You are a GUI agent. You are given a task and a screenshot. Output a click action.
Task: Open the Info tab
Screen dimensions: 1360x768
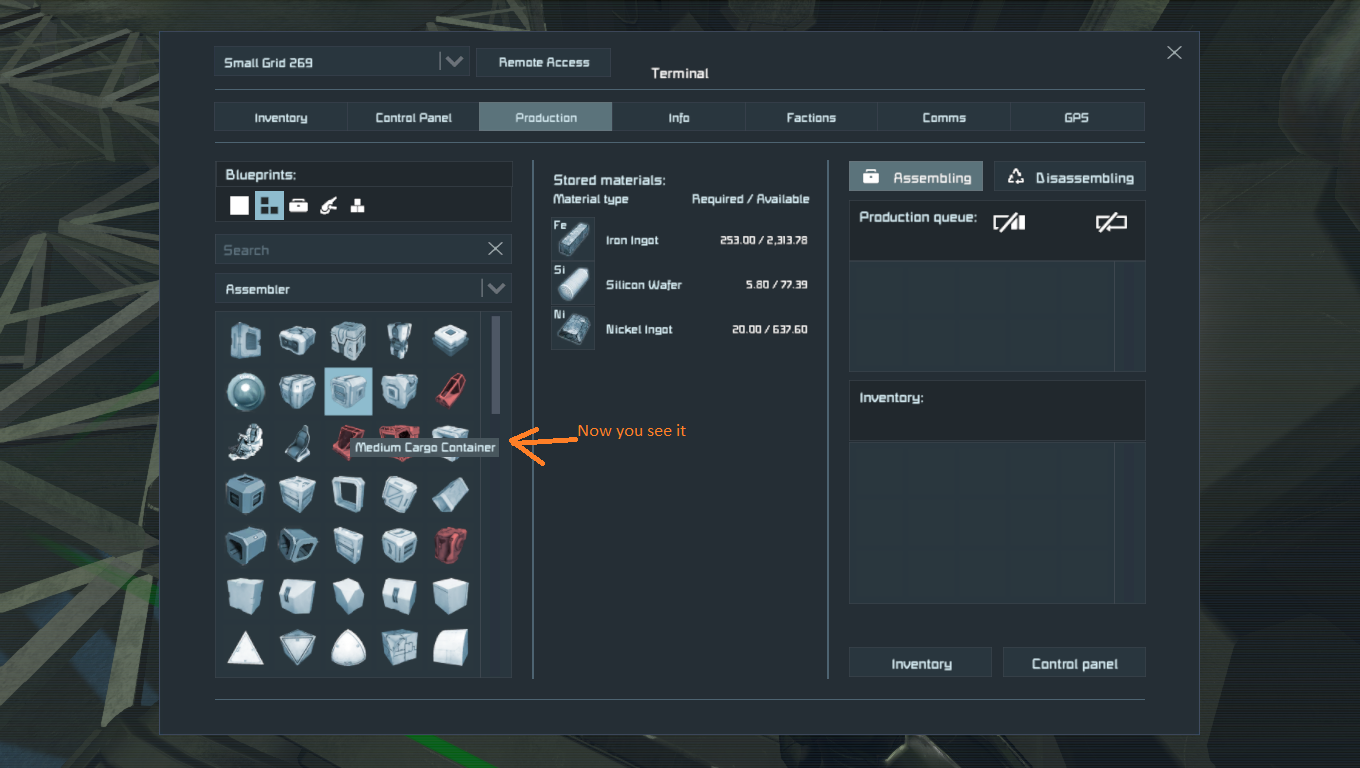pos(679,117)
